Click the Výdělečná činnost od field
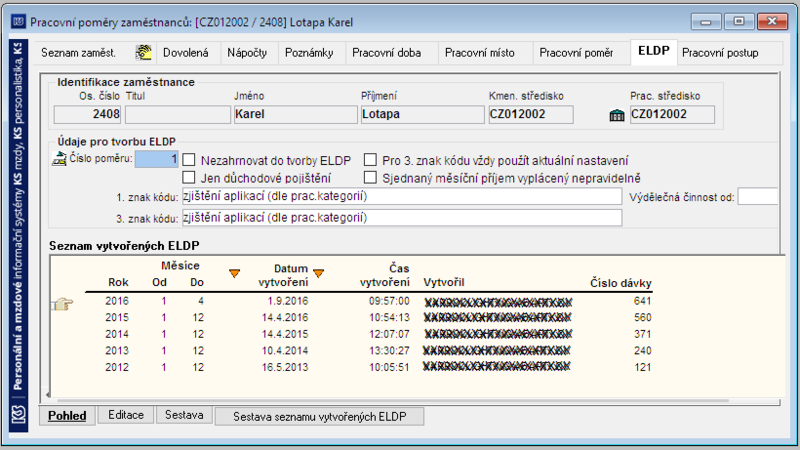800x450 pixels. (x=757, y=196)
